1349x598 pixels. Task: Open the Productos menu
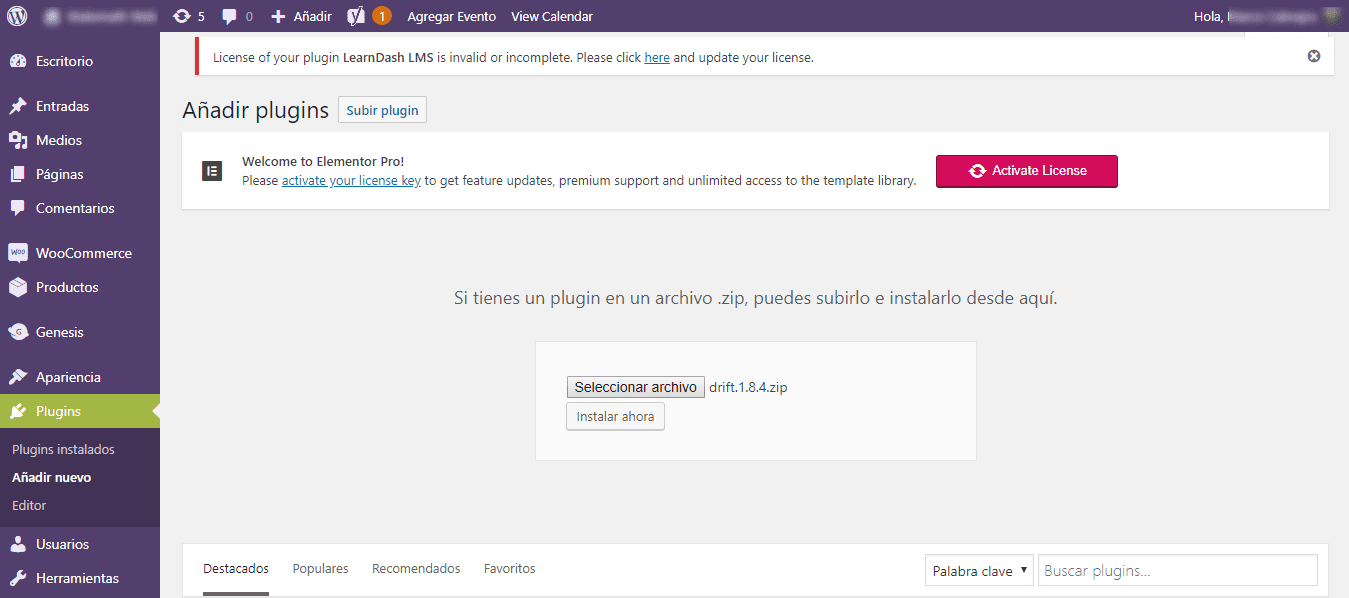tap(67, 287)
